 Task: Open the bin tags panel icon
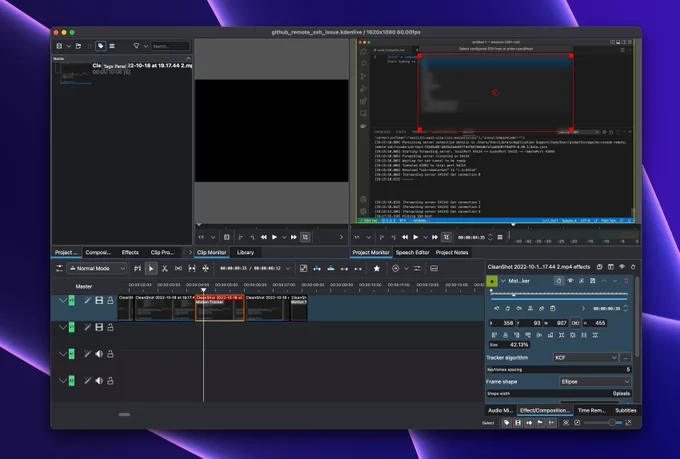click(x=101, y=46)
